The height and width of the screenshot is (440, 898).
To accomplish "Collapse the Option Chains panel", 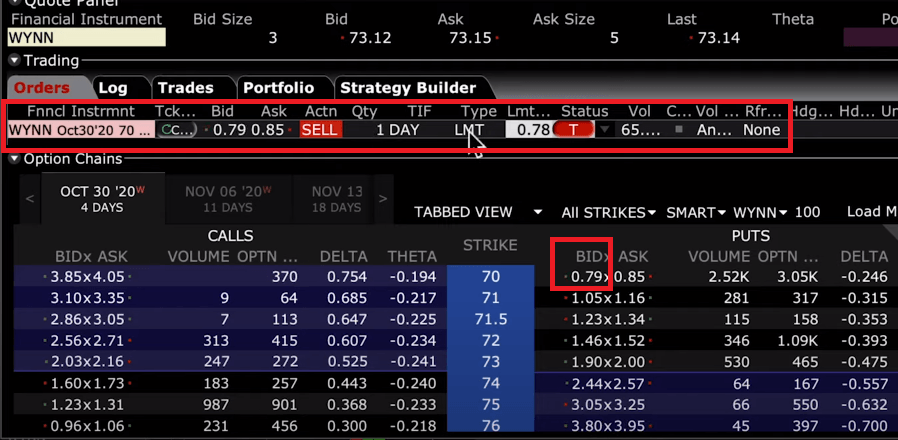I will tap(14, 159).
